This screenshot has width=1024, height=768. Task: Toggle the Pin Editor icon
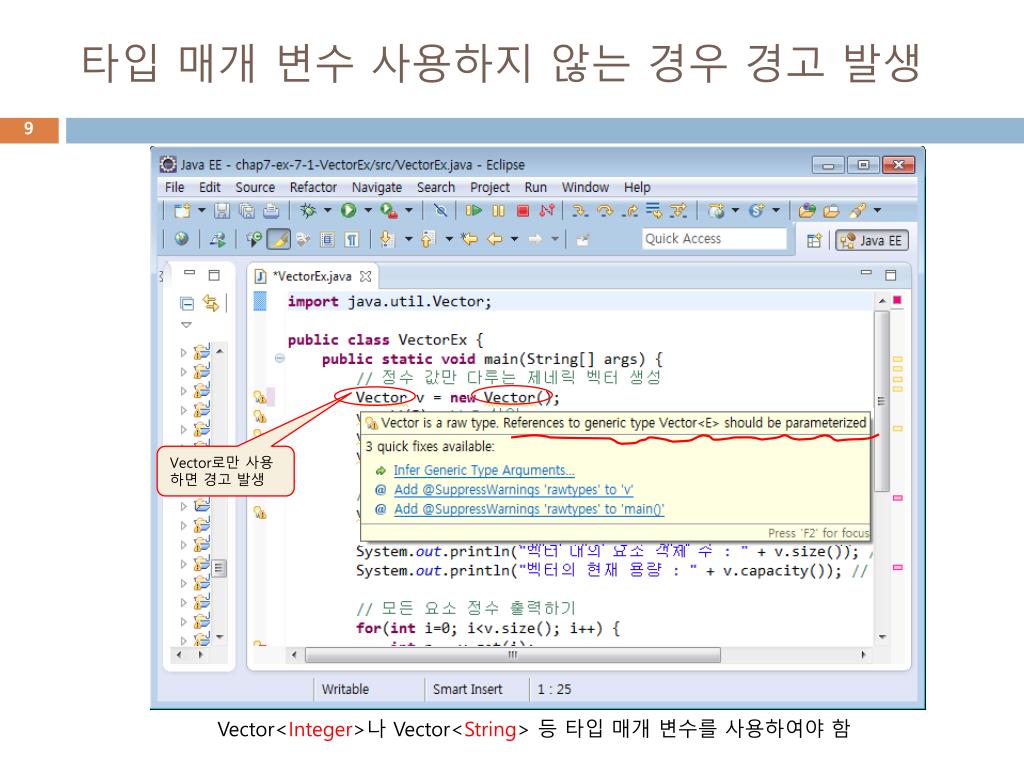coord(583,240)
